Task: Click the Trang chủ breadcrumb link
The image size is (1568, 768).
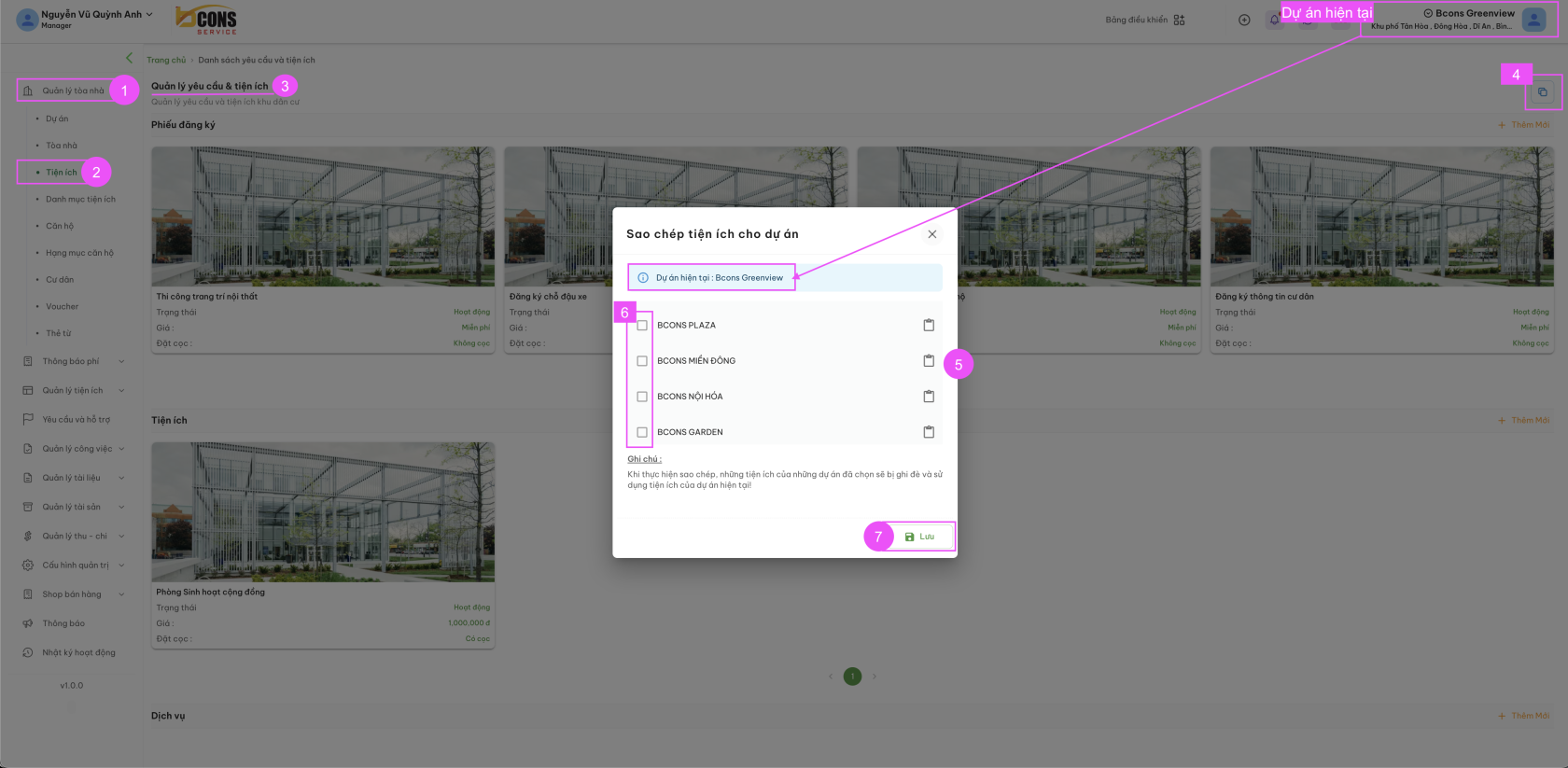Action: pos(166,60)
